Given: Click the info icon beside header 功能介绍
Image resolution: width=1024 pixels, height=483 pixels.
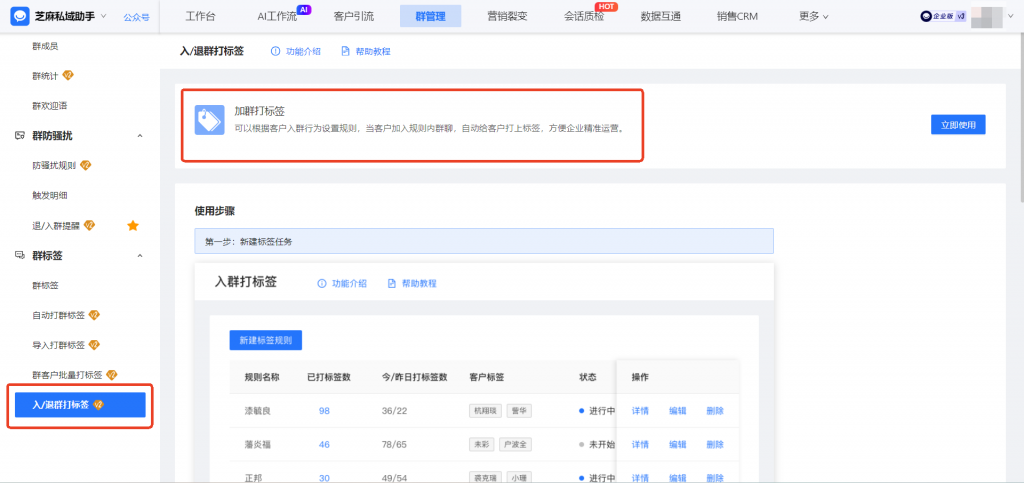Looking at the screenshot, I should tap(276, 52).
